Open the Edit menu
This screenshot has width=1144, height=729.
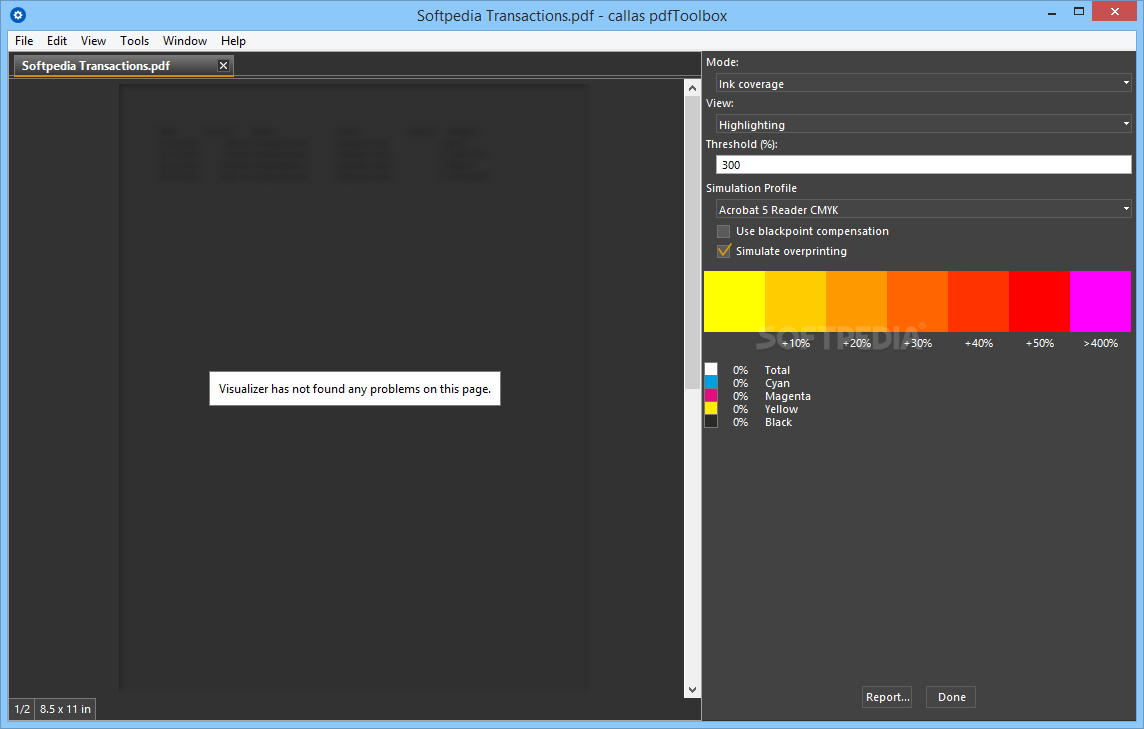pos(57,41)
